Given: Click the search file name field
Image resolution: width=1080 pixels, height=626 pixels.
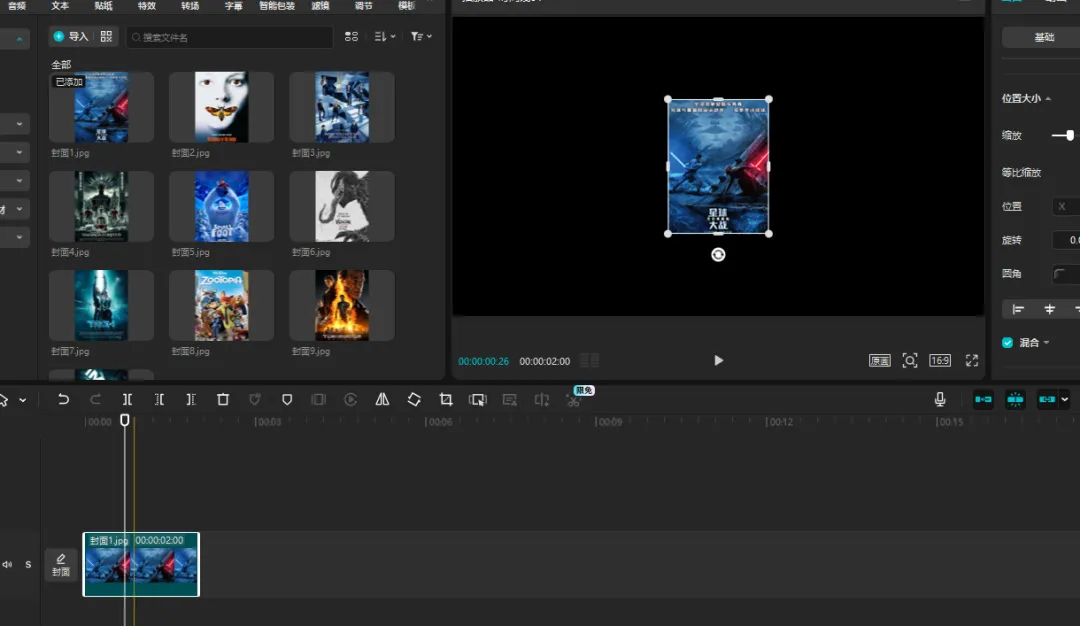Looking at the screenshot, I should point(230,37).
